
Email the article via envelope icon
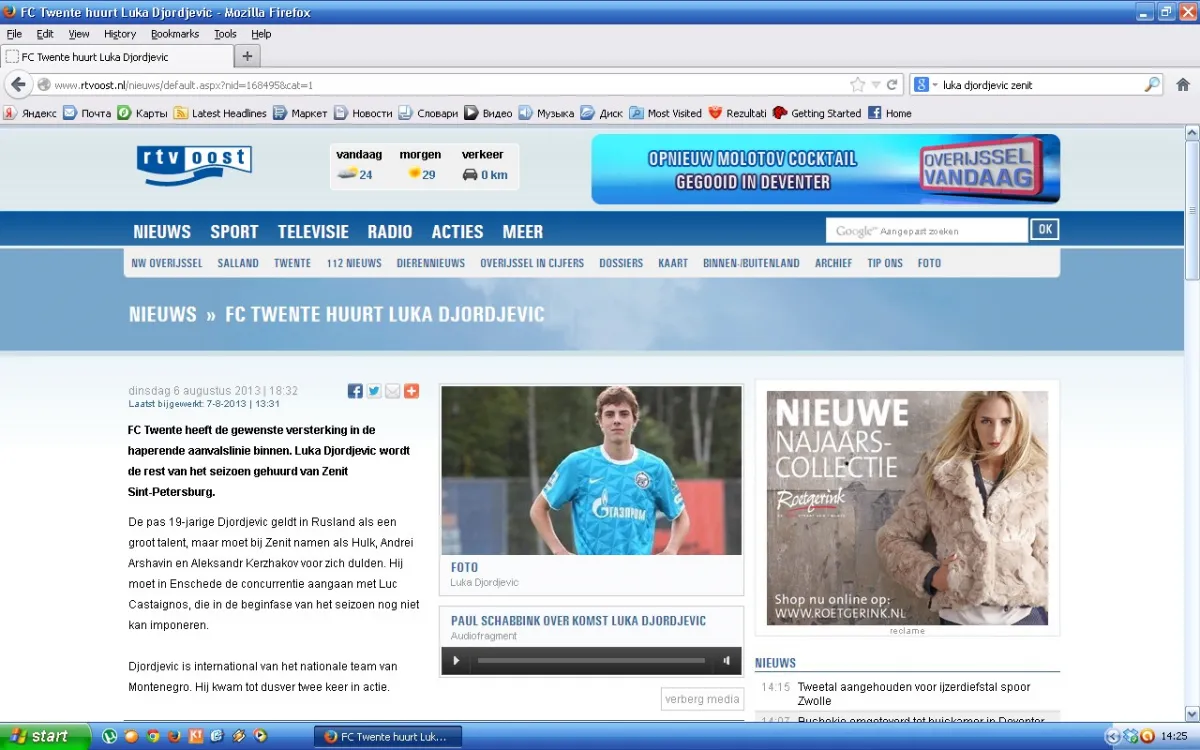[x=392, y=391]
